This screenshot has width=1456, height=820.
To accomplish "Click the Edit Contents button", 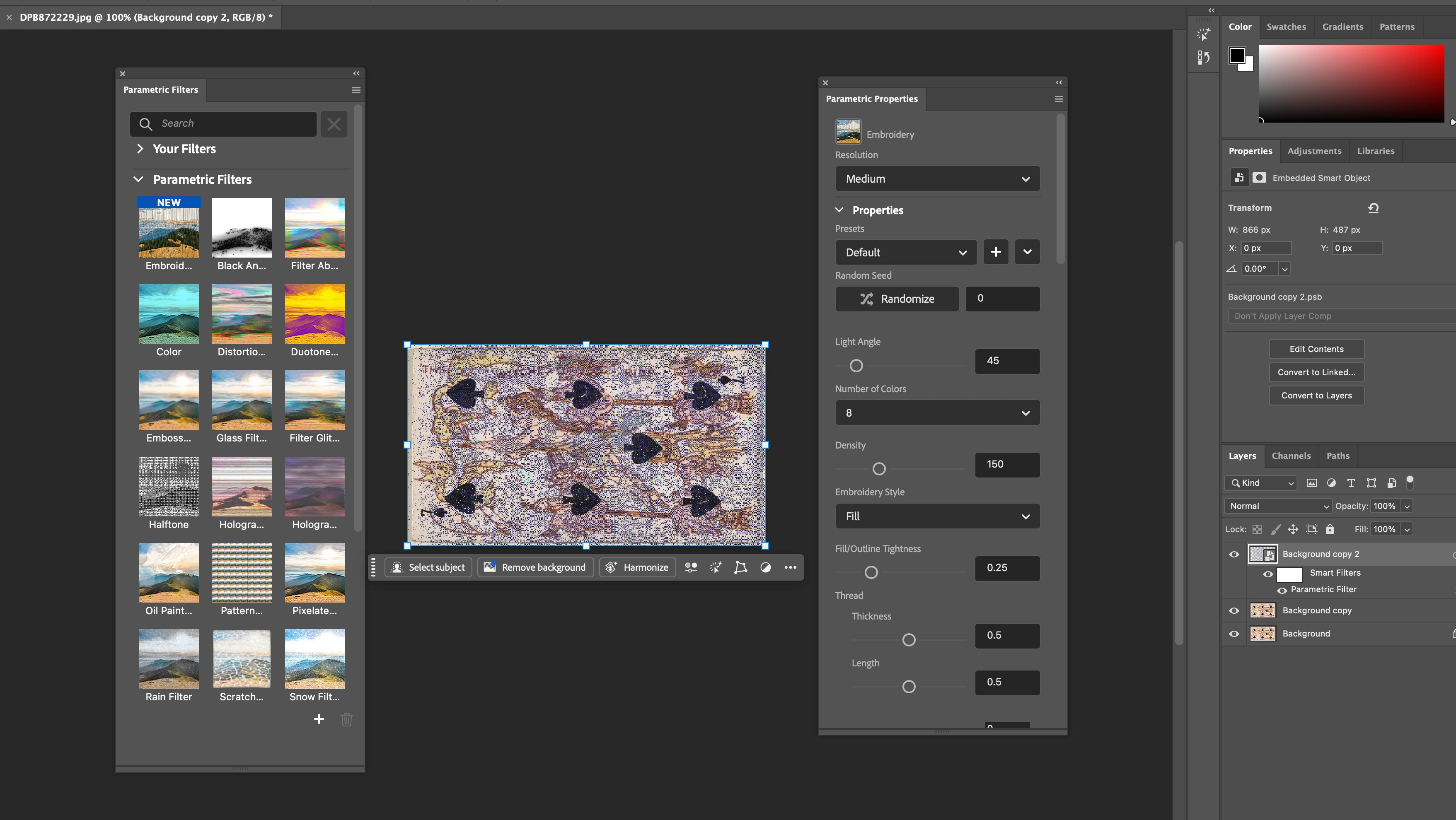I will 1316,349.
